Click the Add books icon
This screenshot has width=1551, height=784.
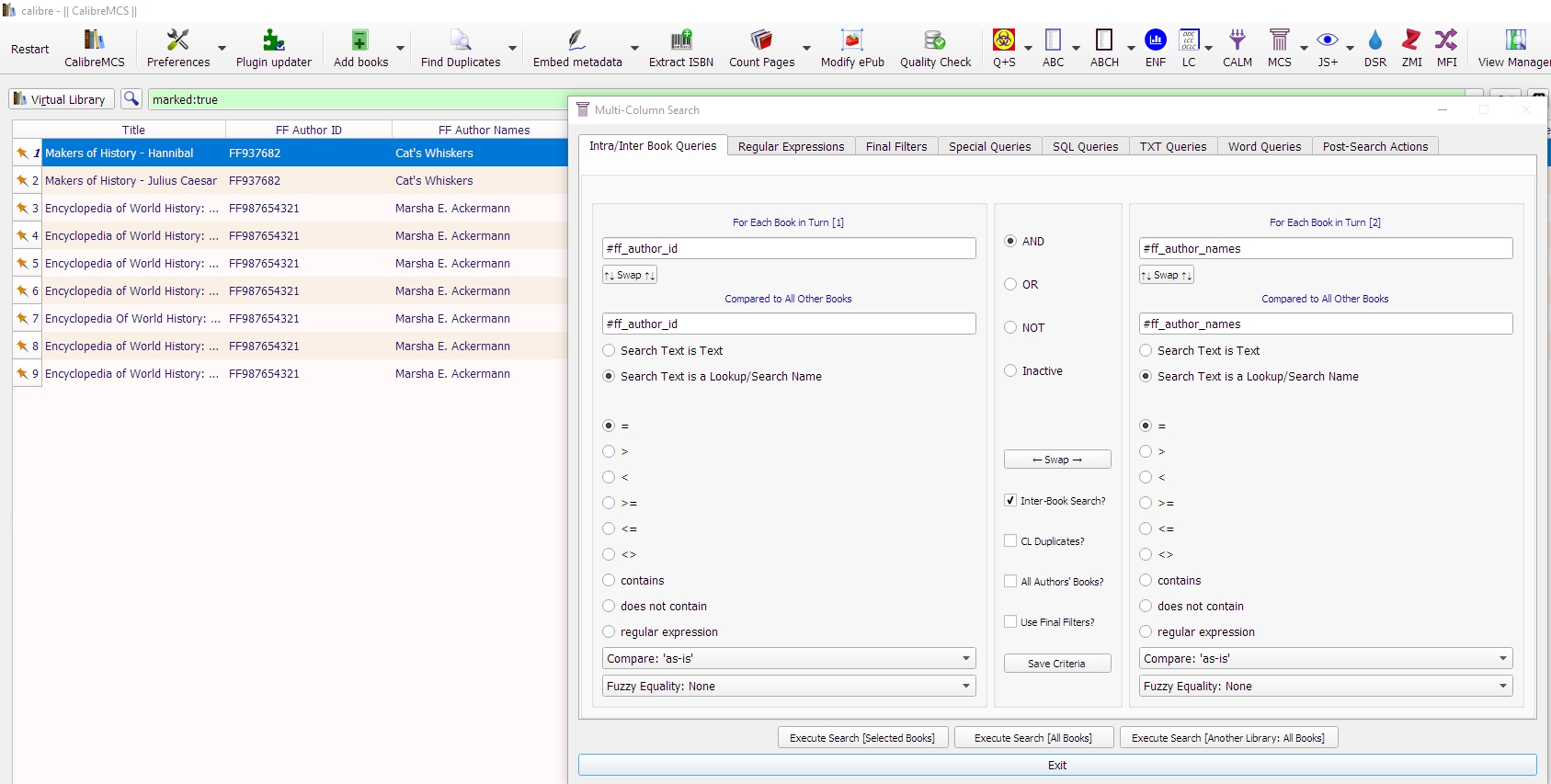(x=360, y=48)
